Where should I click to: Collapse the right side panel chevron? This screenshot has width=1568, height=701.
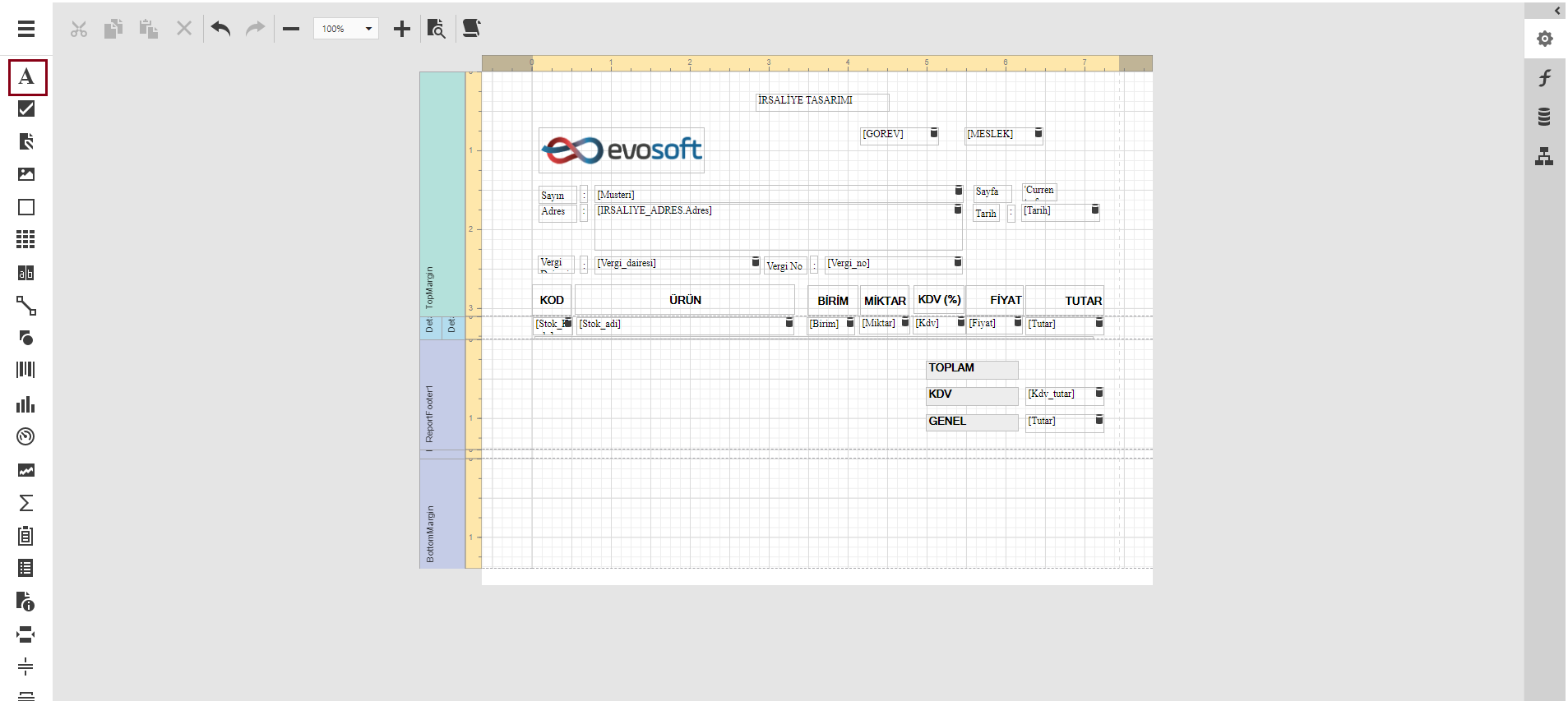pos(1556,11)
